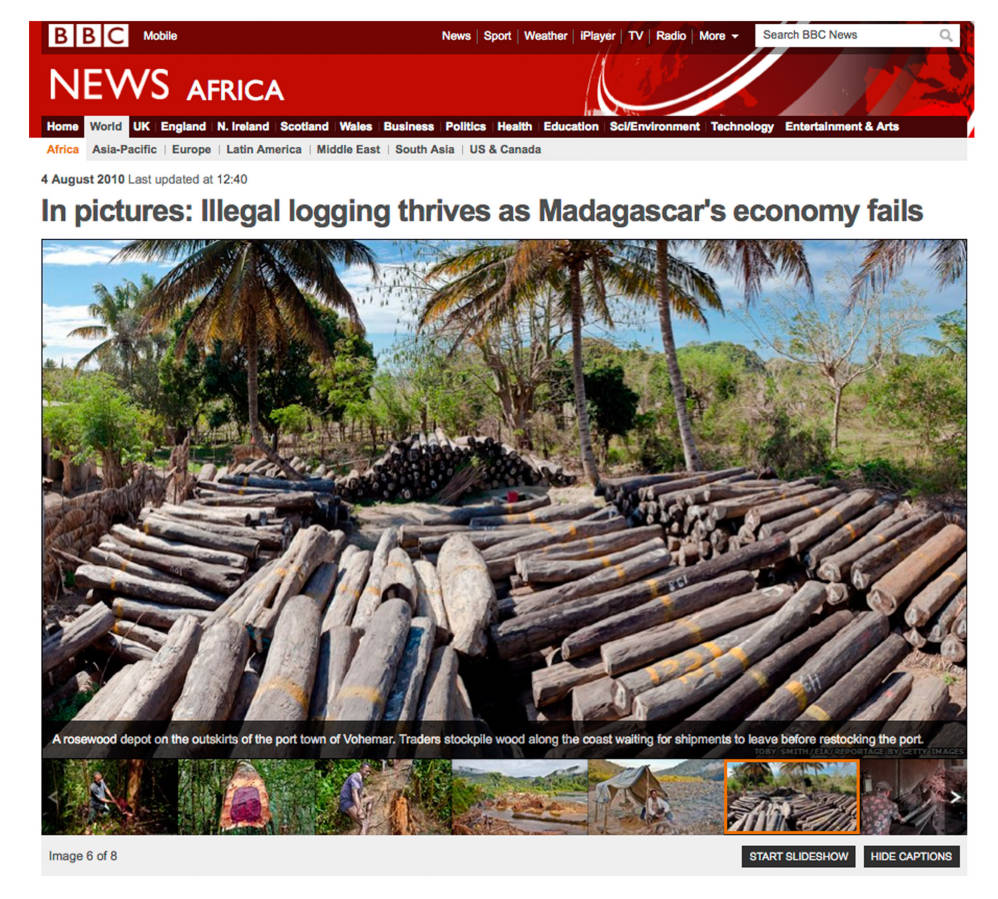Click the BBC logo
This screenshot has width=998, height=899.
point(88,36)
